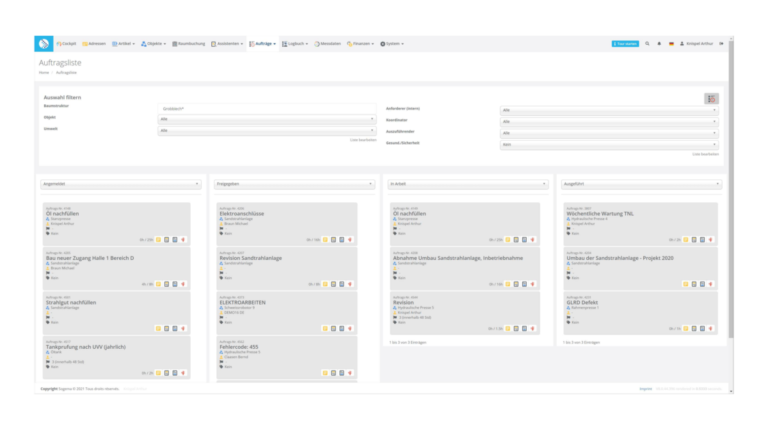Click yellow note icon on Abnahme Umbau card
This screenshot has height=432, width=768.
point(508,284)
